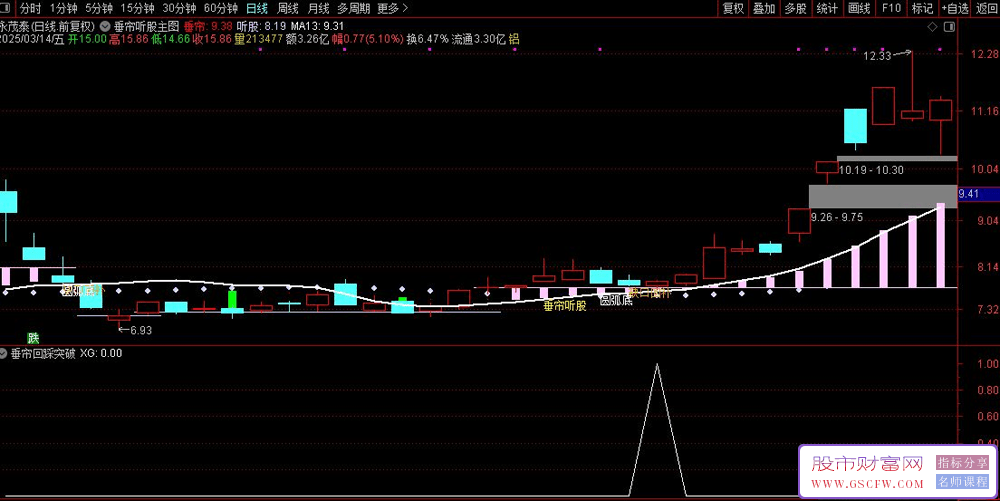Select the 15分钟 period tab
This screenshot has width=1000, height=501.
tap(137, 8)
